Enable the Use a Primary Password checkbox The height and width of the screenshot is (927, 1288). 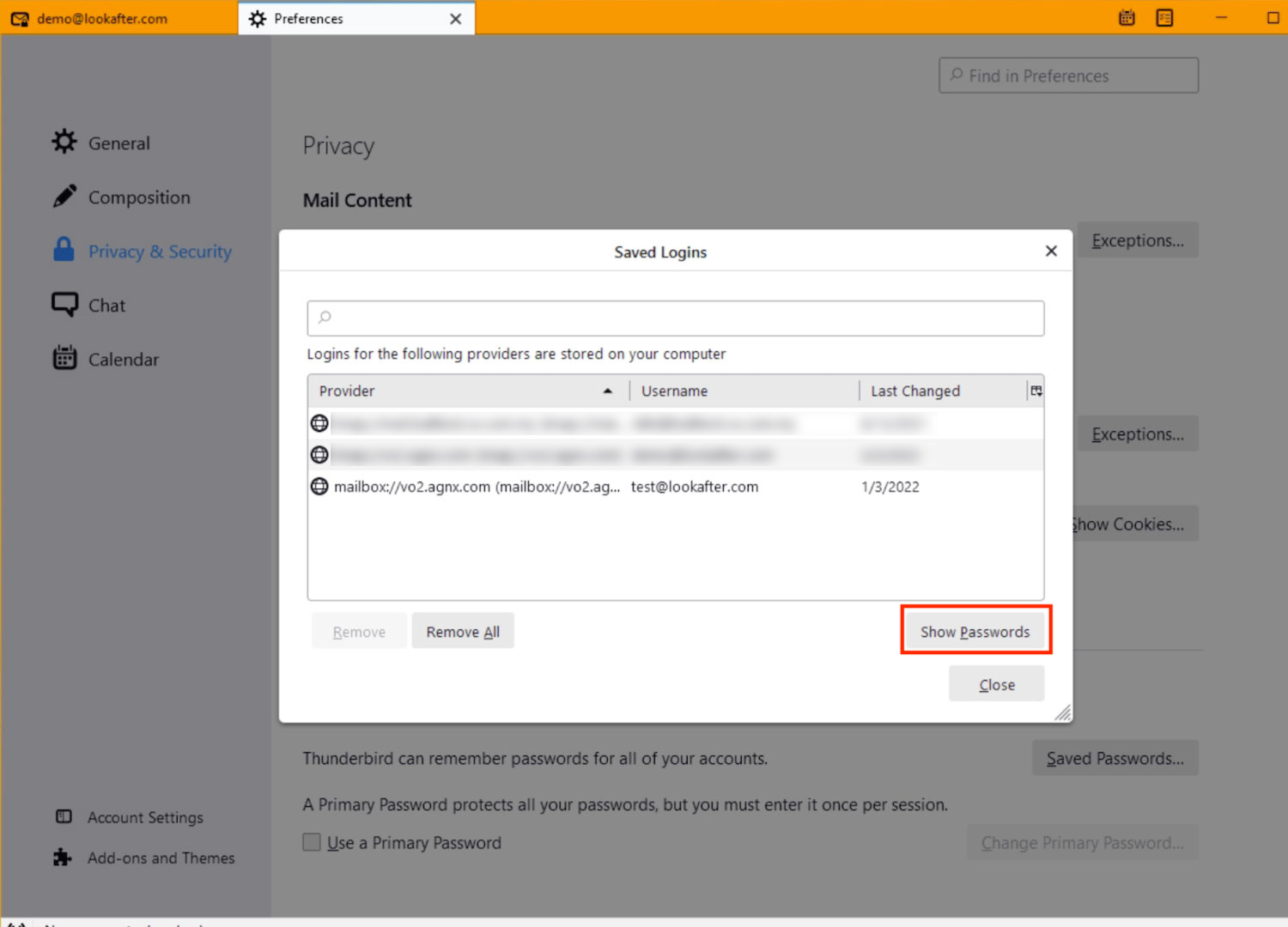[x=312, y=842]
